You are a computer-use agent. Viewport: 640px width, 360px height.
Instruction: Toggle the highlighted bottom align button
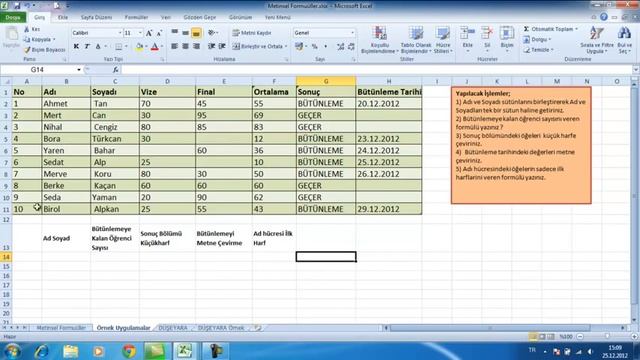click(196, 33)
